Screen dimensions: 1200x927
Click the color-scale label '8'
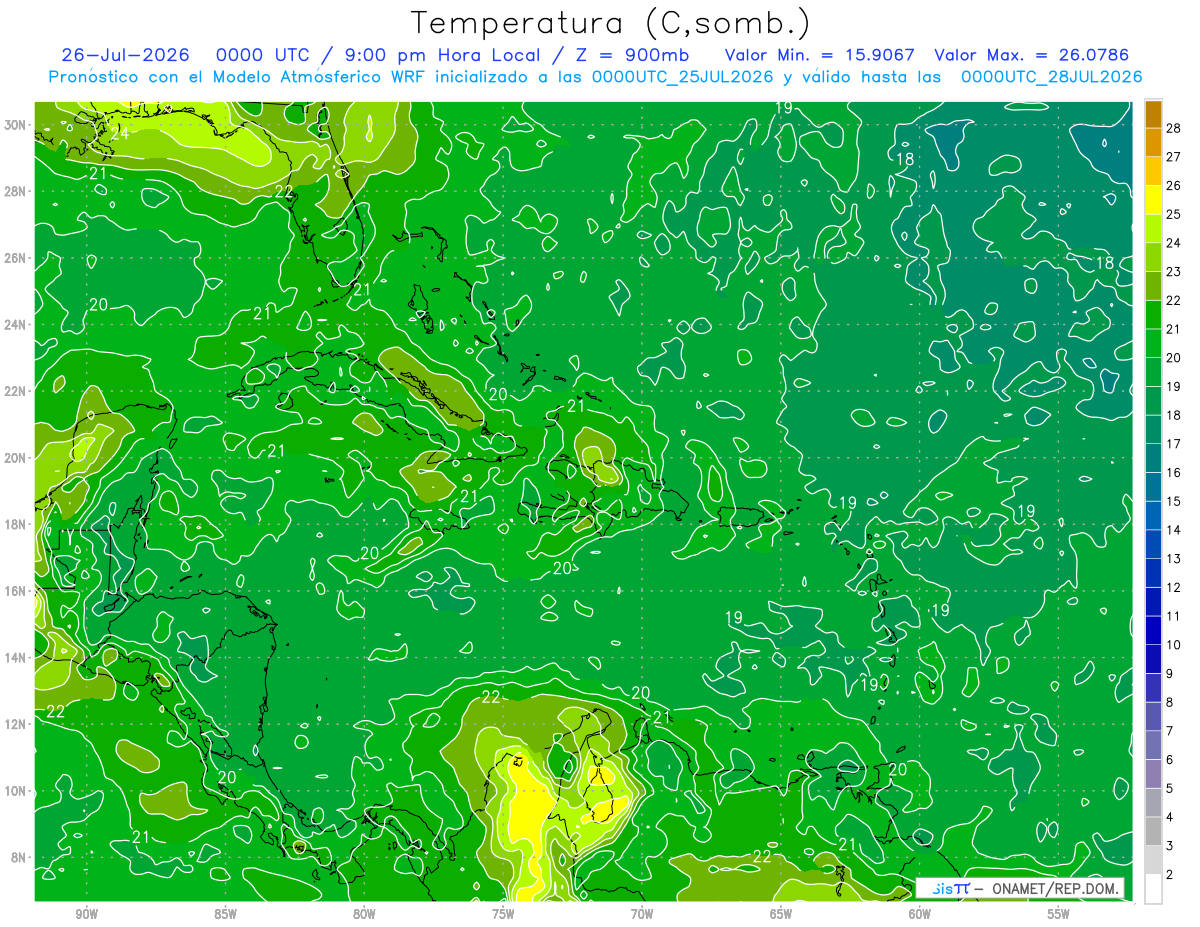point(1170,702)
